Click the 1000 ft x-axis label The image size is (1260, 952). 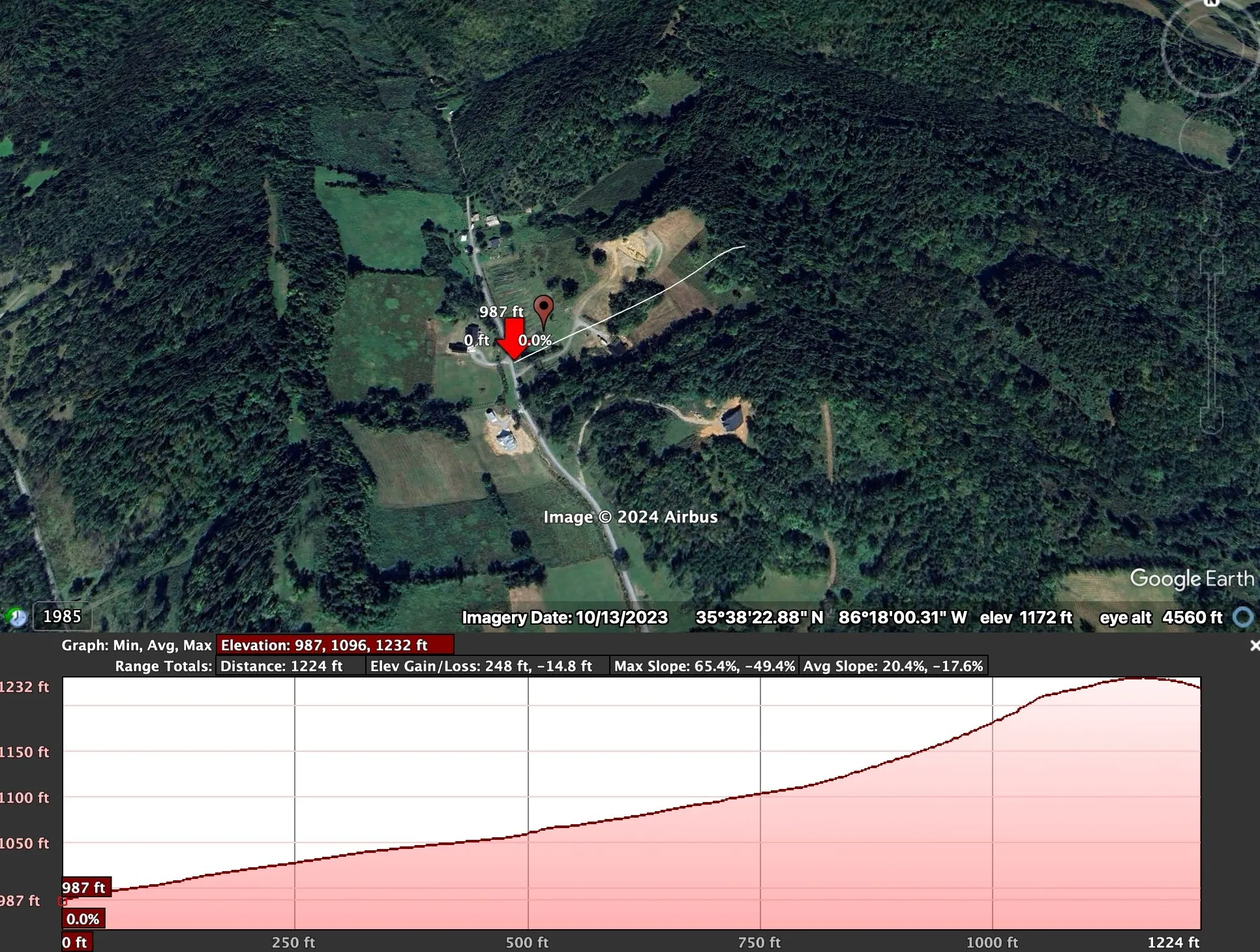(x=992, y=942)
